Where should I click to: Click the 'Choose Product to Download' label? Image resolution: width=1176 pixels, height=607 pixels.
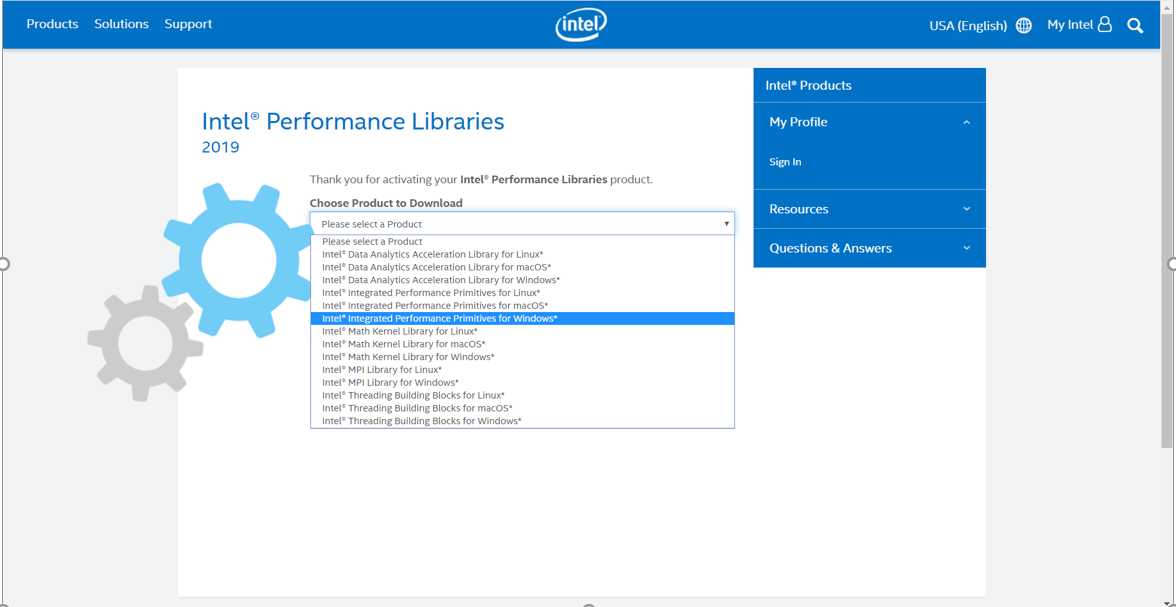tap(386, 203)
